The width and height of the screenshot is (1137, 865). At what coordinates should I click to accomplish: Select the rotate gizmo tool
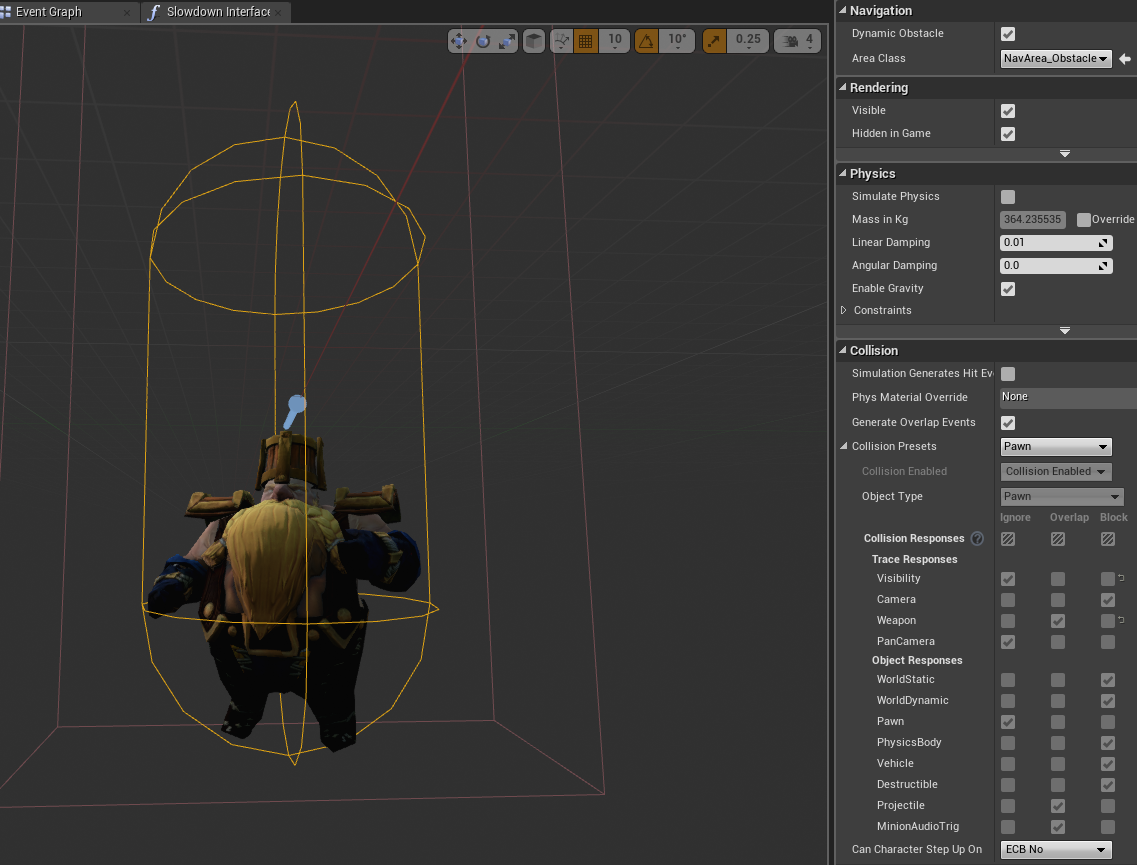[x=483, y=41]
